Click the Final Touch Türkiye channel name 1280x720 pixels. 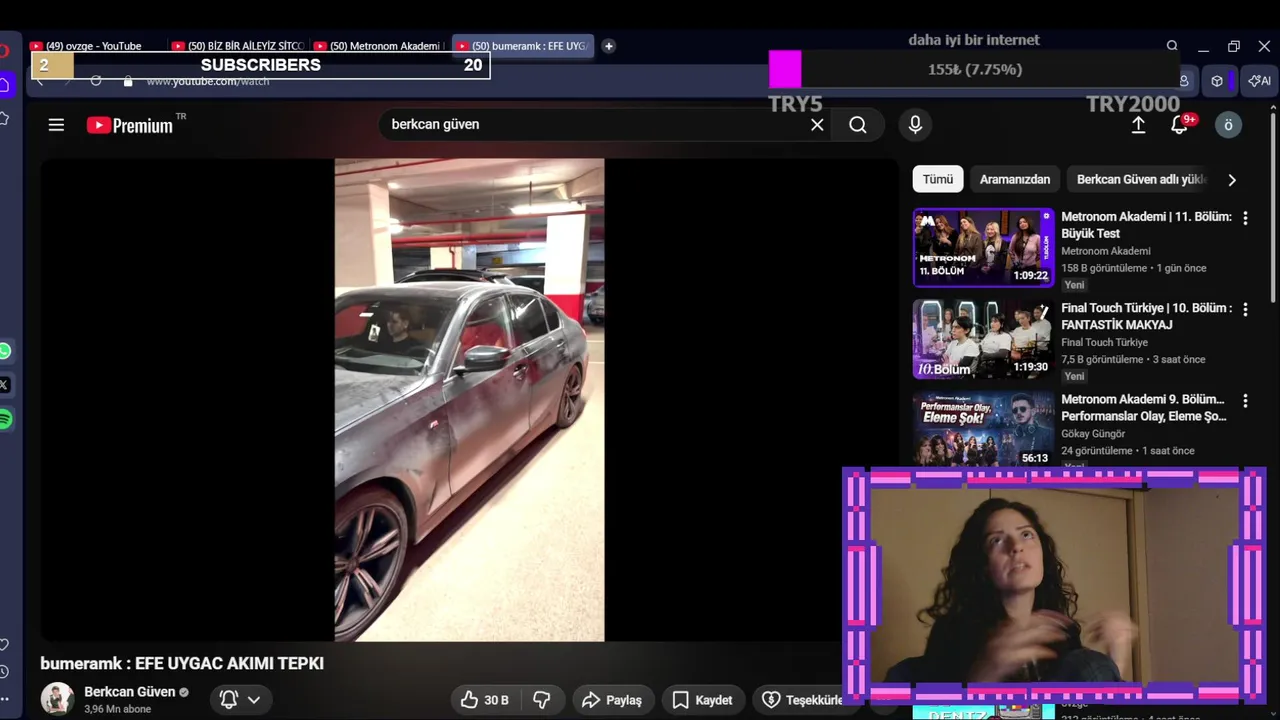tap(1104, 342)
